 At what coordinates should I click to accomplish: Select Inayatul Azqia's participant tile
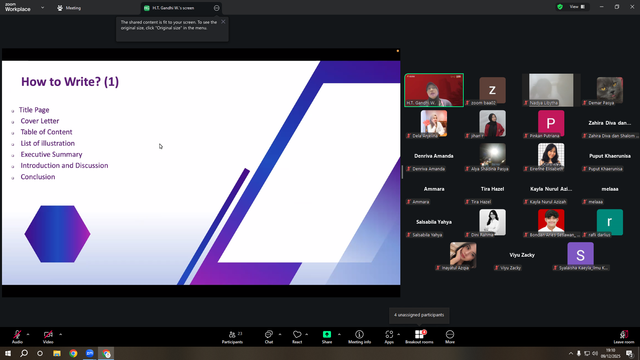[463, 256]
